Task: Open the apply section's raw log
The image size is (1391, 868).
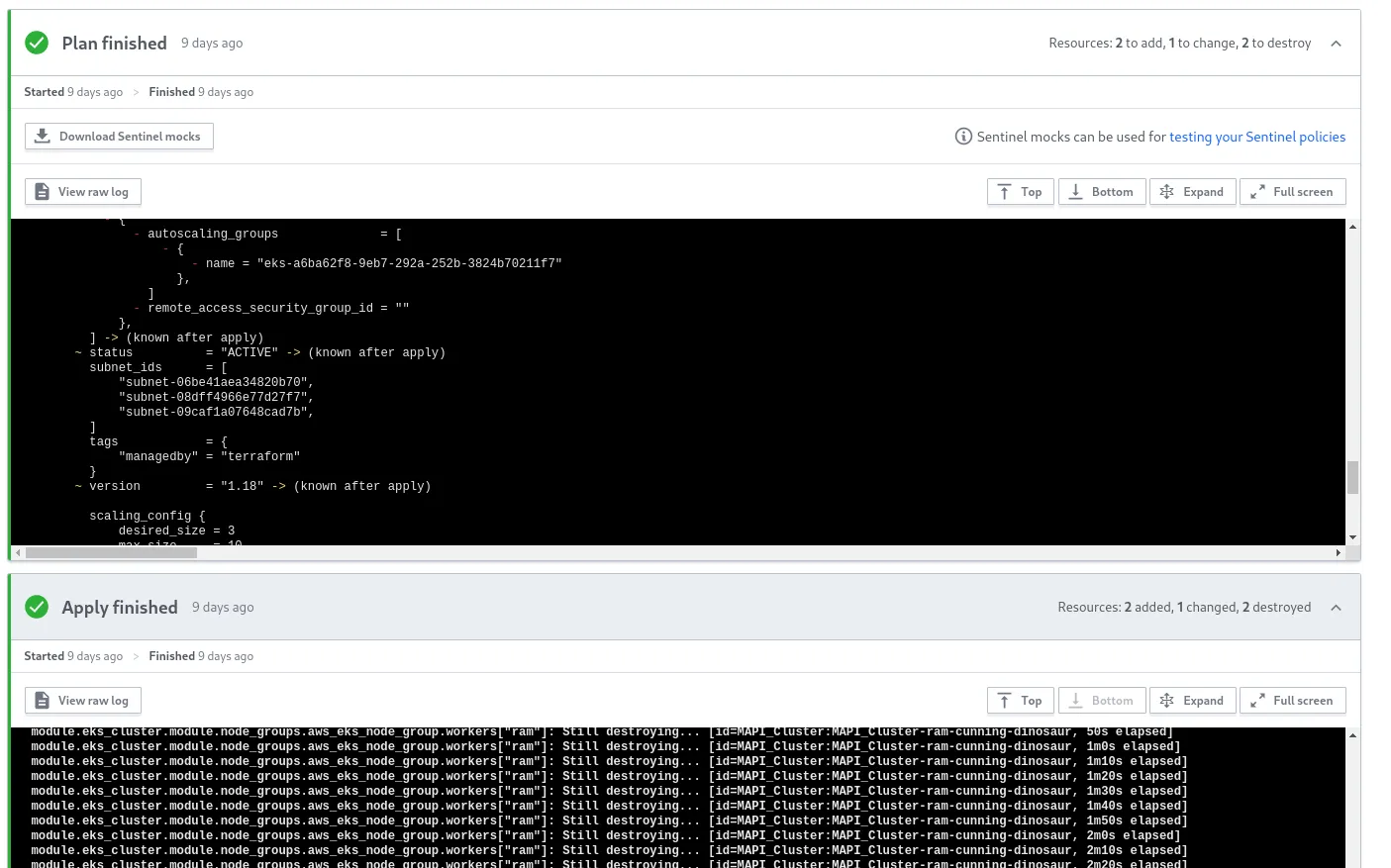Action: [82, 701]
